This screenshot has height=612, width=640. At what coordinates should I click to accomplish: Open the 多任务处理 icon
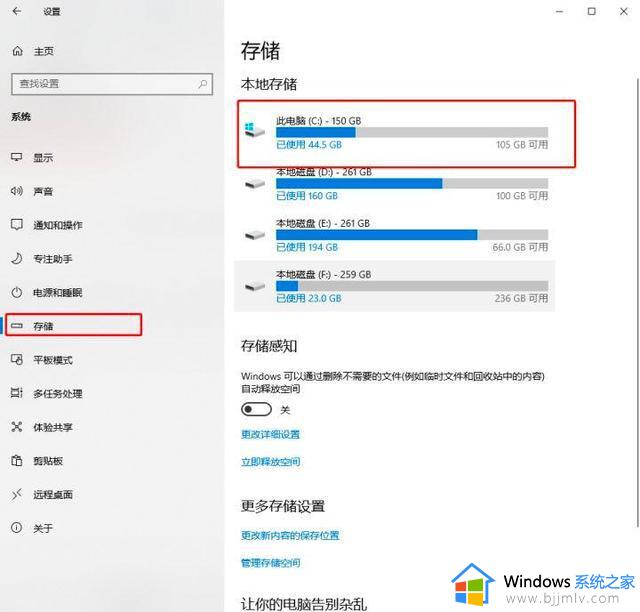[17, 393]
